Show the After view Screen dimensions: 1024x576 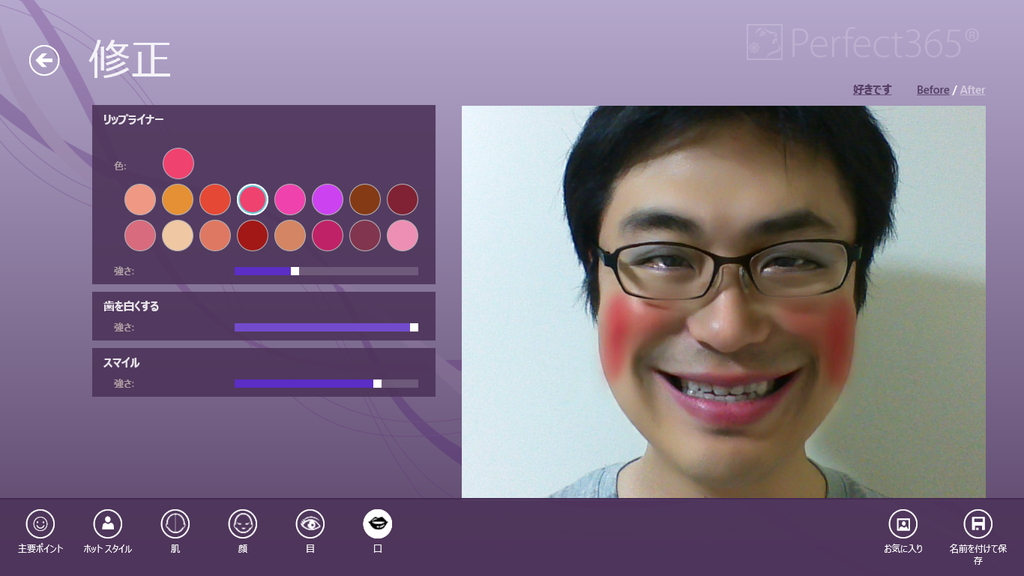click(x=972, y=90)
